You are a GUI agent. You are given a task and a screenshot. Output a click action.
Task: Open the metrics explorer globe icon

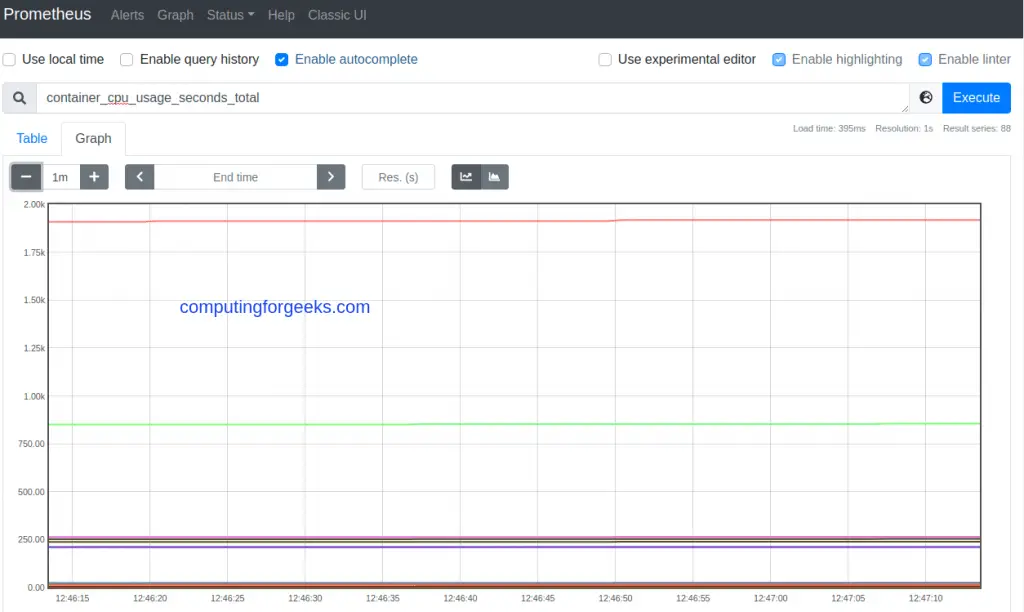pyautogui.click(x=925, y=97)
